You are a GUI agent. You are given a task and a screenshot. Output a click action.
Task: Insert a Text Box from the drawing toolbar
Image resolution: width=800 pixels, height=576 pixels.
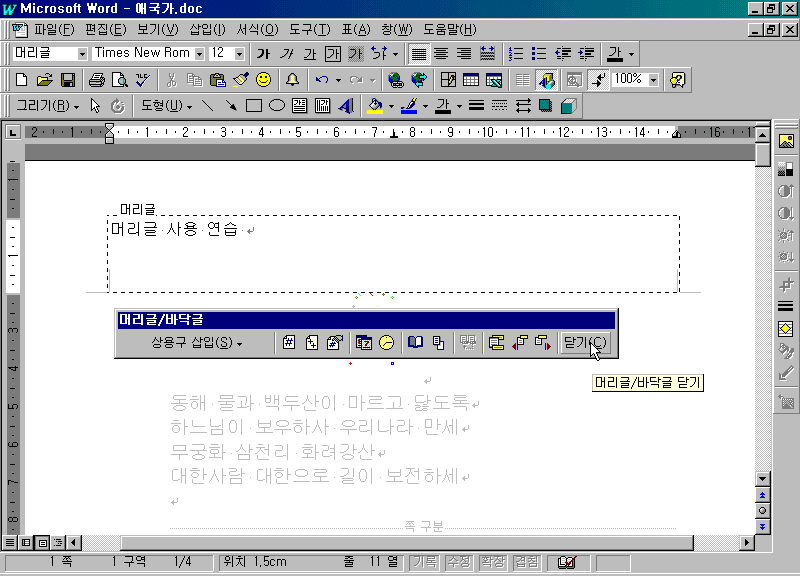[x=299, y=106]
